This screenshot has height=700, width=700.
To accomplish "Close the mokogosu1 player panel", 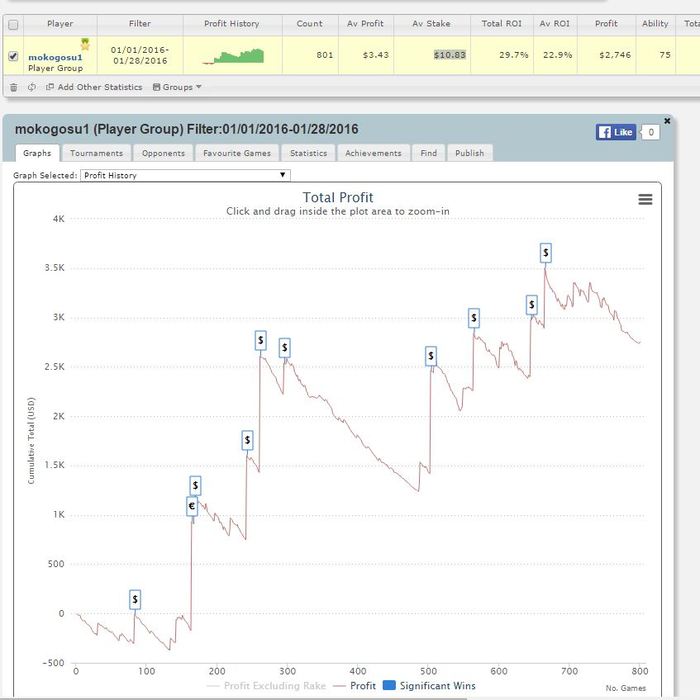I will coord(667,121).
